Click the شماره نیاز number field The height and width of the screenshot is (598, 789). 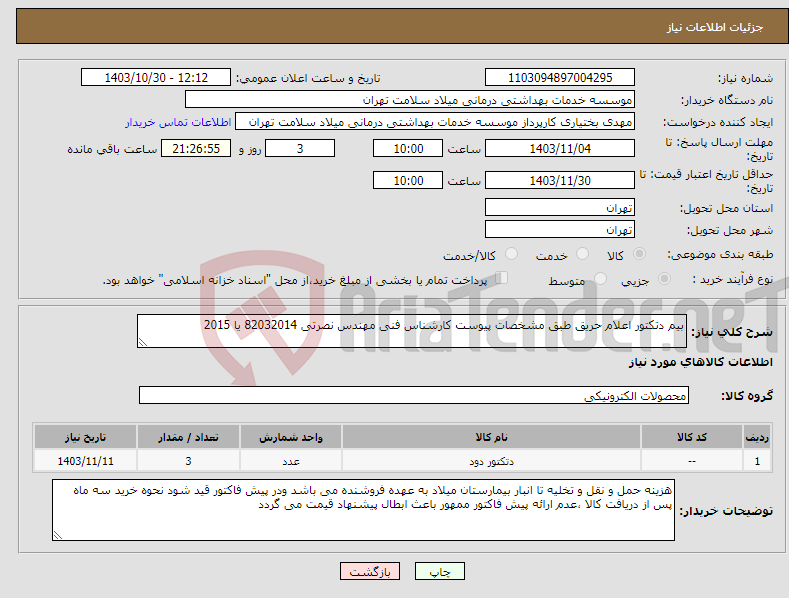[x=560, y=78]
